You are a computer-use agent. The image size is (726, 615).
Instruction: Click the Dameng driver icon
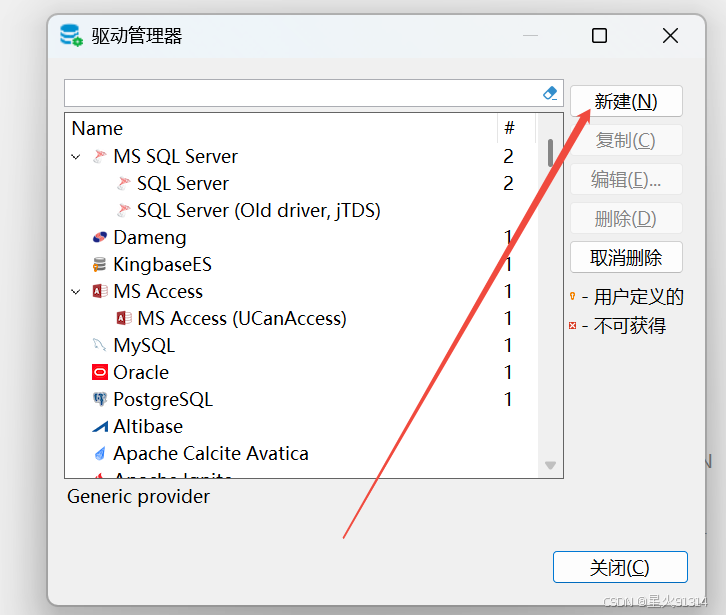coord(100,237)
